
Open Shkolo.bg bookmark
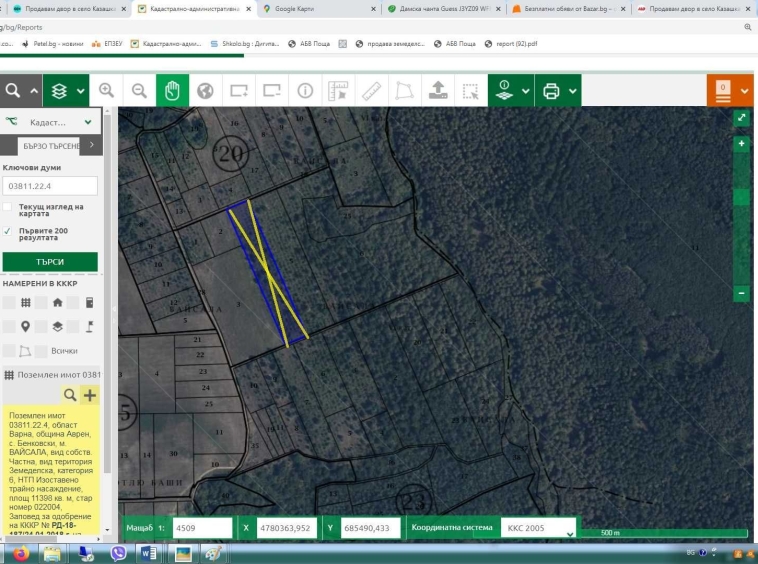[x=245, y=44]
